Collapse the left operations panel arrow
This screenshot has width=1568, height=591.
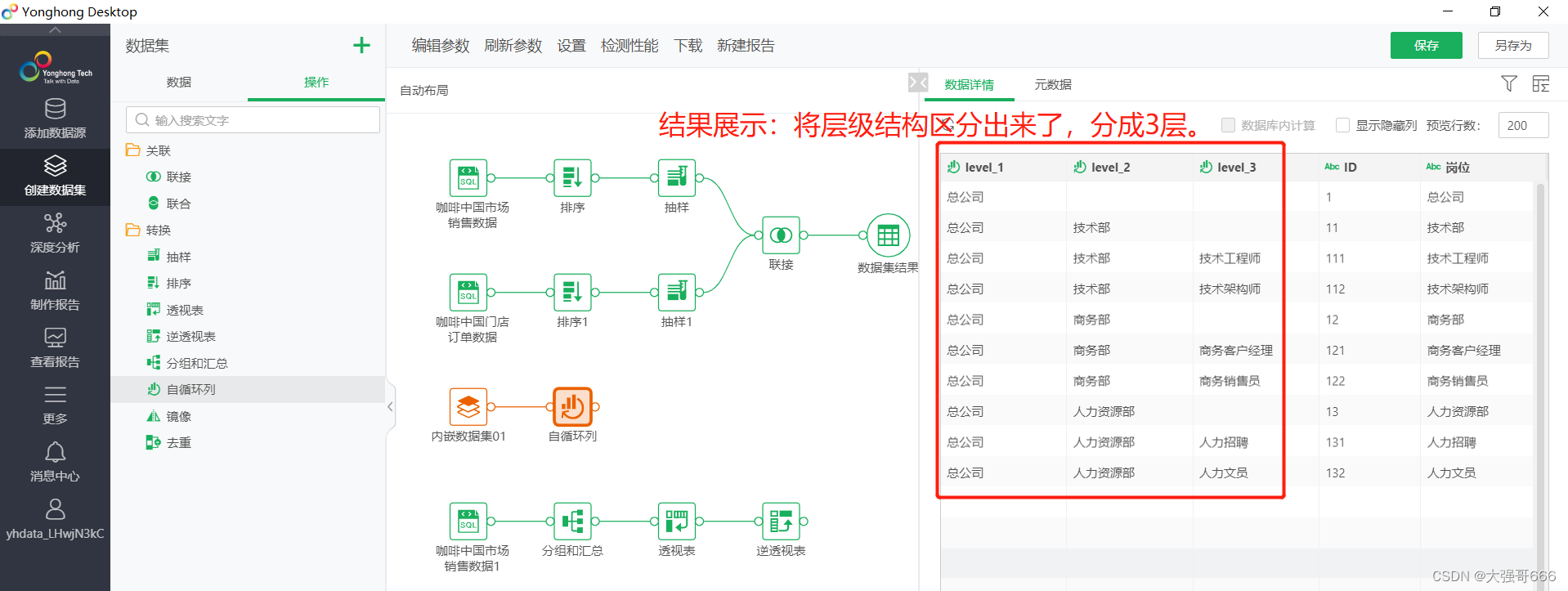point(390,406)
